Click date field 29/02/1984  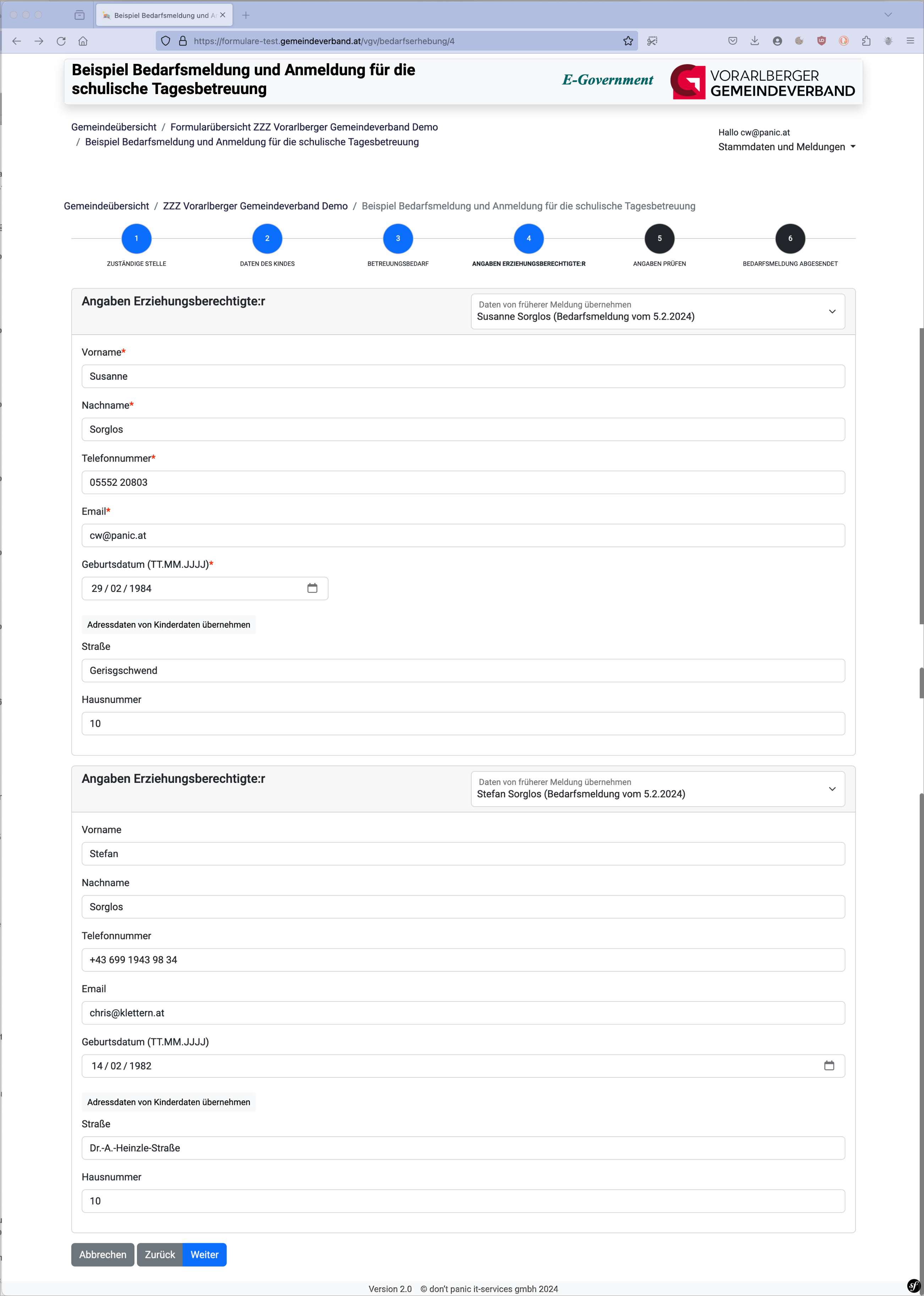(x=205, y=588)
